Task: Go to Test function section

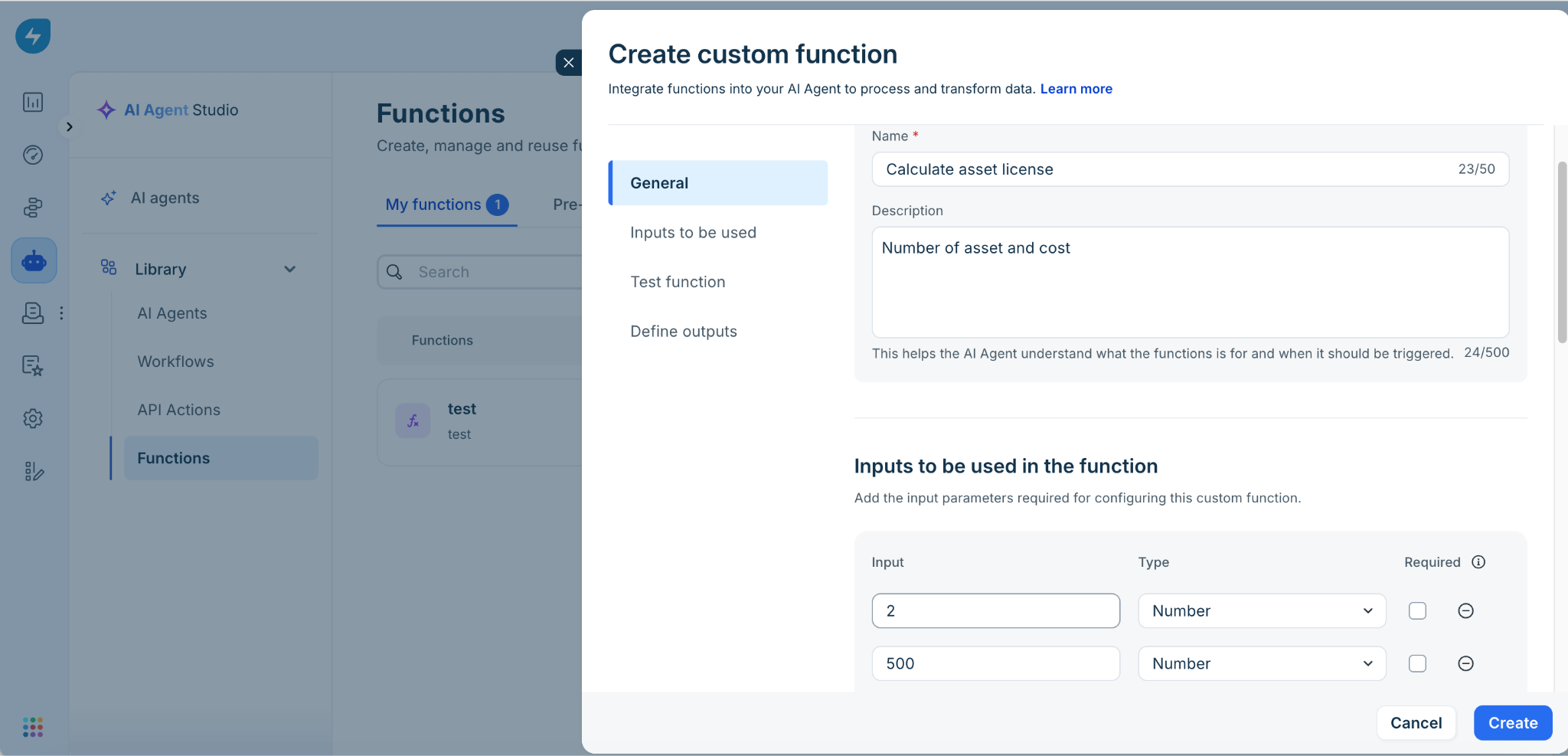Action: (678, 282)
